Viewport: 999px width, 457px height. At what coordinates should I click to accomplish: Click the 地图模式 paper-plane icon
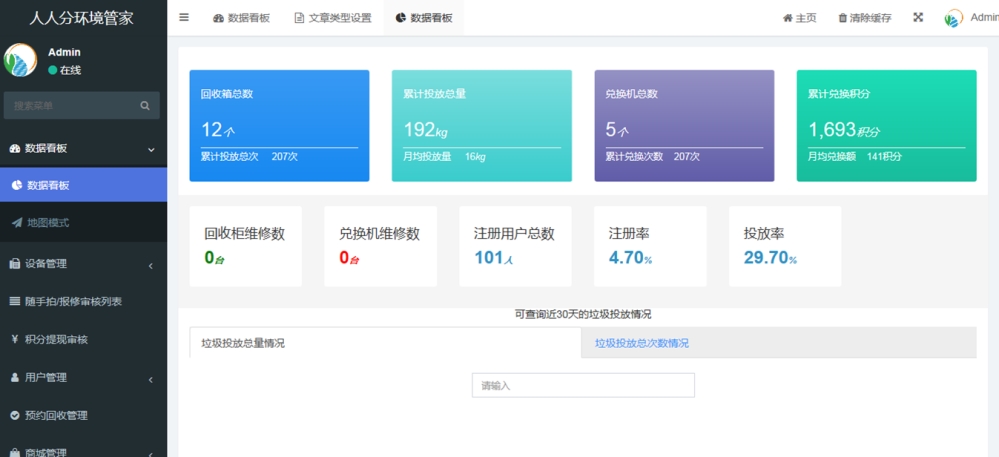(x=17, y=222)
